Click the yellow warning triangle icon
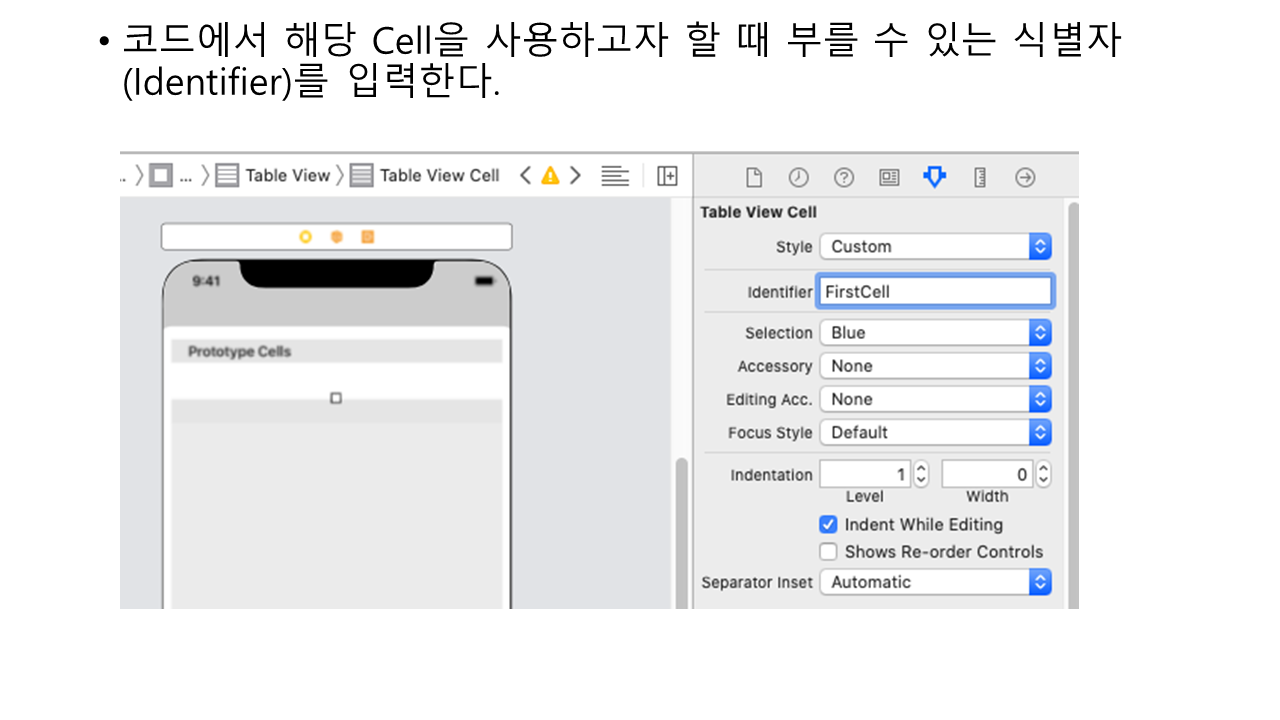Viewport: 1280px width, 720px height. [550, 176]
